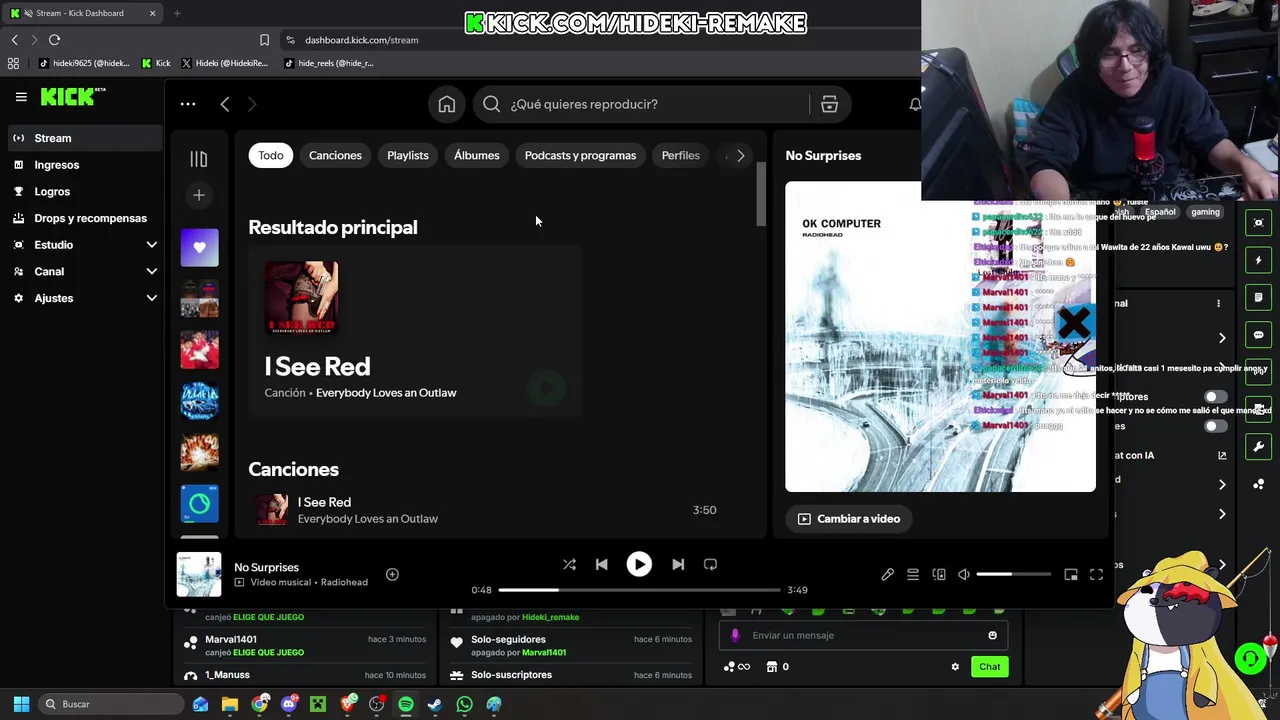
Task: Open the Kick quick actions lightning icon
Action: 1259,260
